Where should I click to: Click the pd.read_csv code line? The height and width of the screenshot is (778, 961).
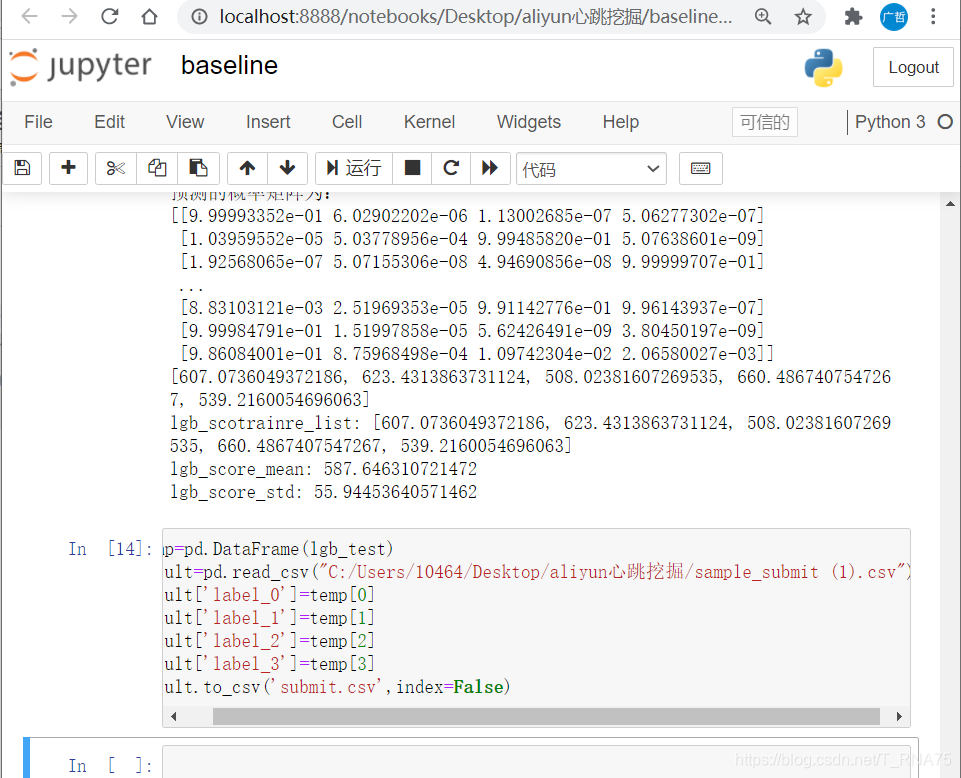point(537,572)
